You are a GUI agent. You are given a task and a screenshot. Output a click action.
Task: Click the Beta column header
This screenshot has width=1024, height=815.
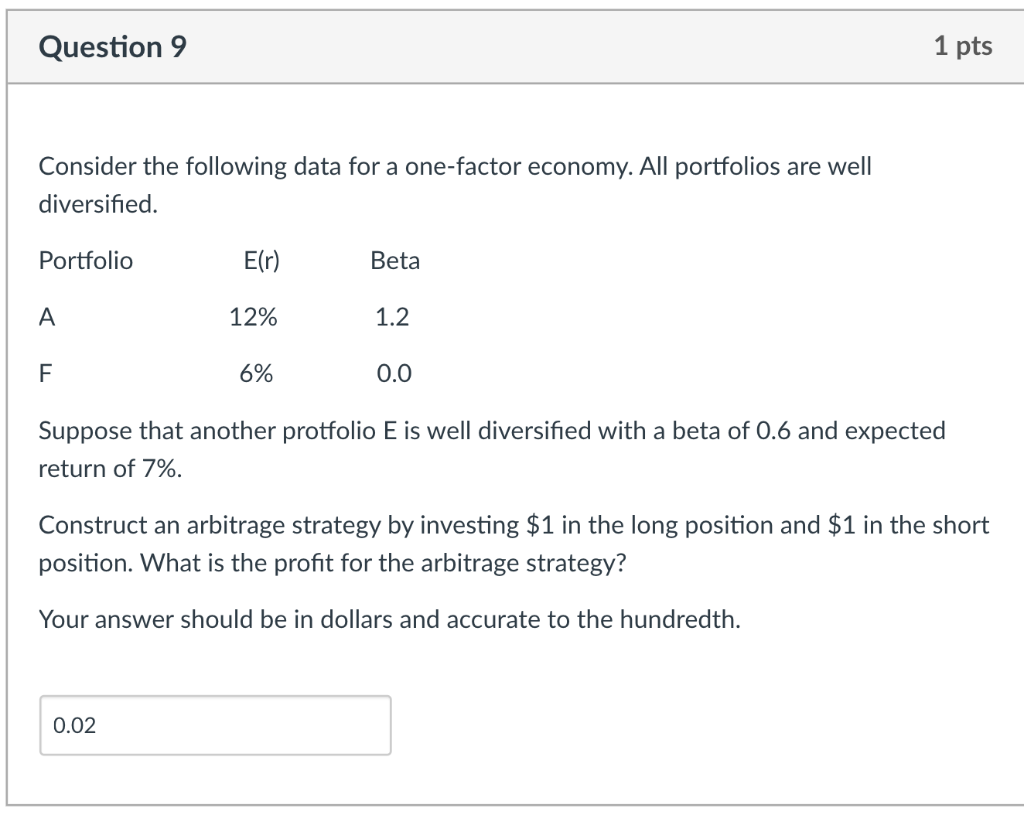[394, 260]
